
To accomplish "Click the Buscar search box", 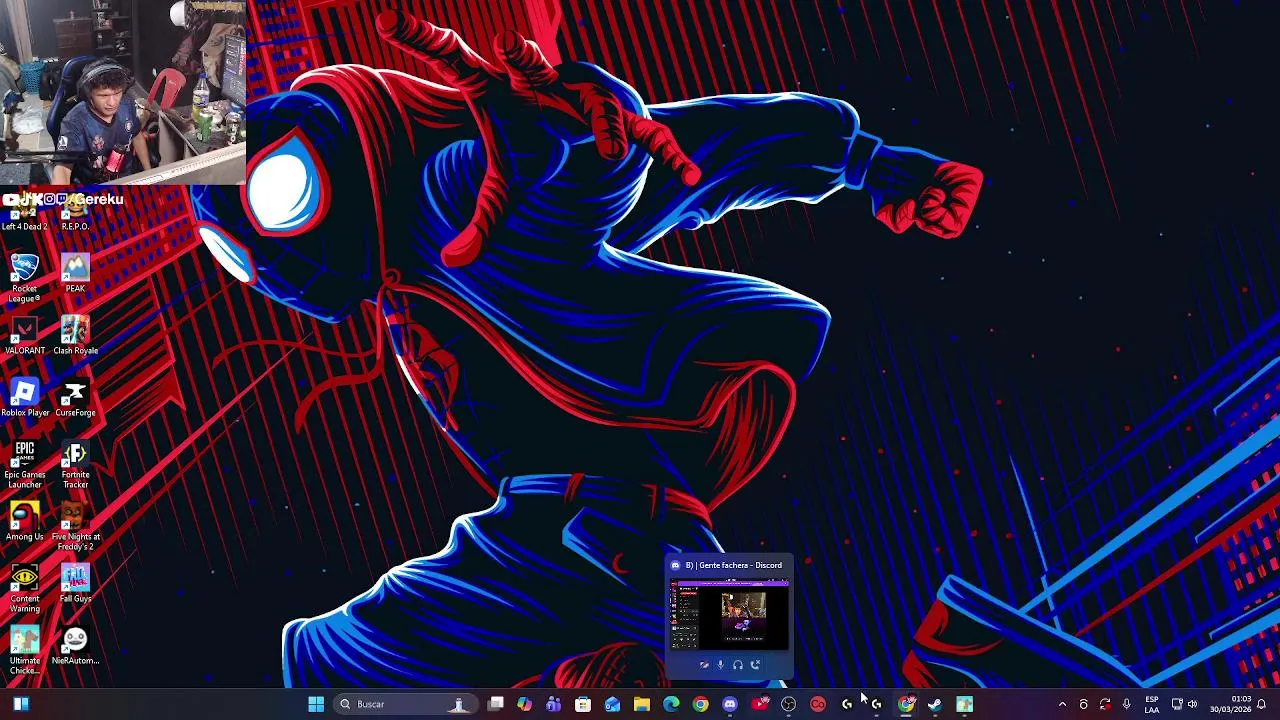I will coord(408,704).
